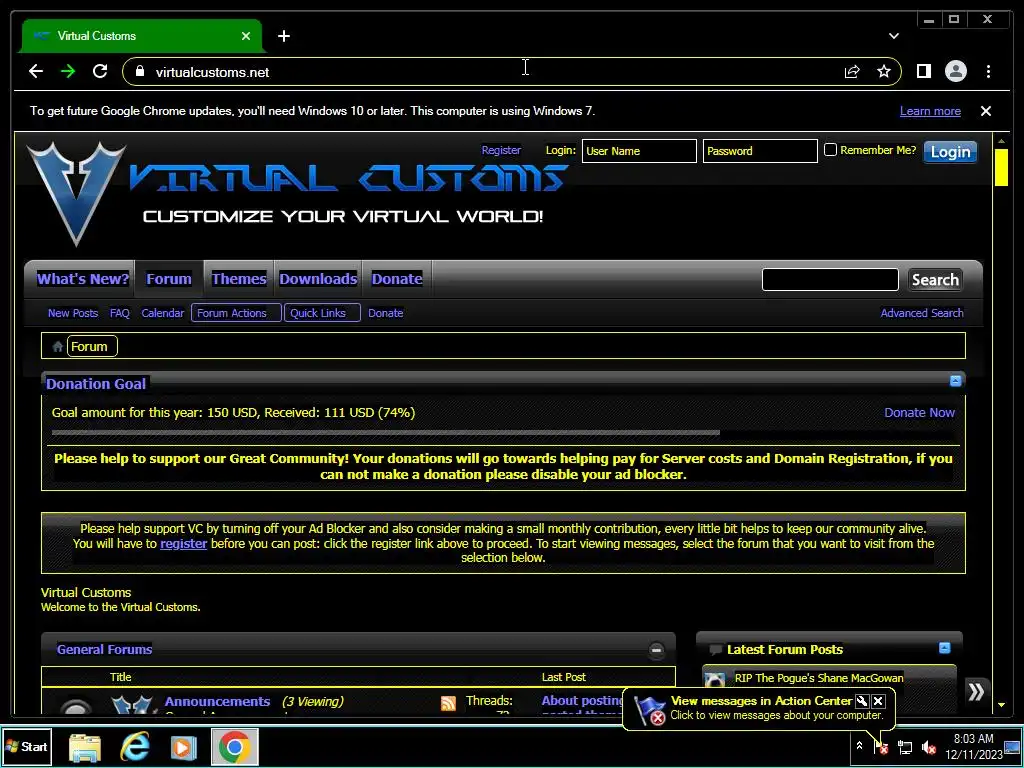The image size is (1024, 768).
Task: Open the Announcements forum
Action: point(217,701)
